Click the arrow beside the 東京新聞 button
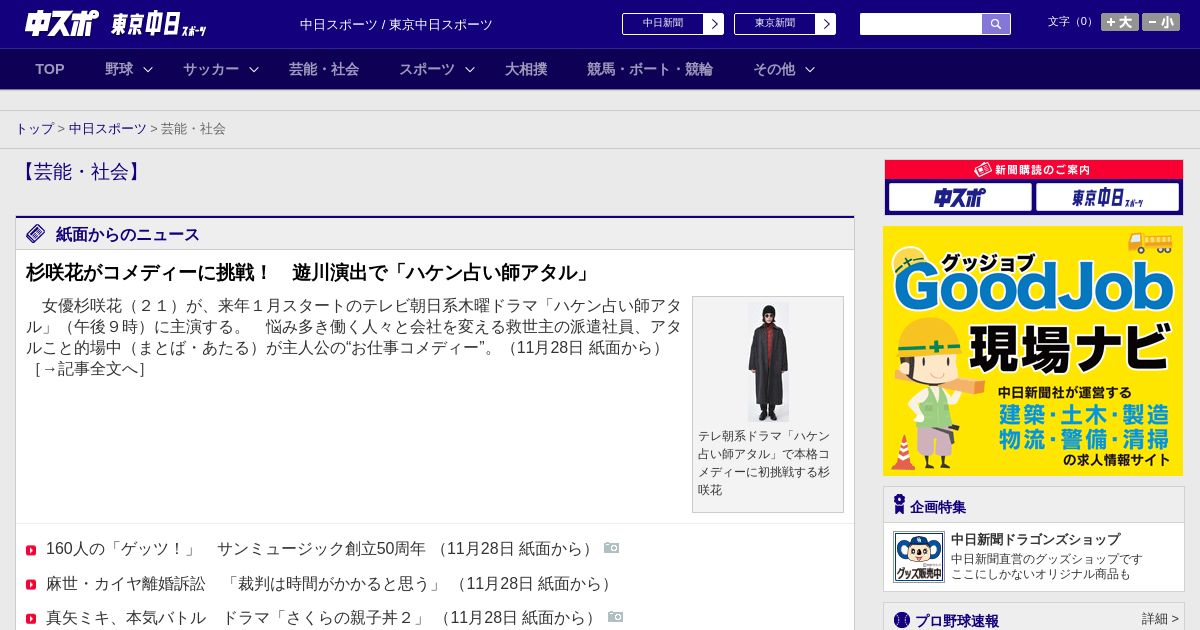 [x=826, y=24]
